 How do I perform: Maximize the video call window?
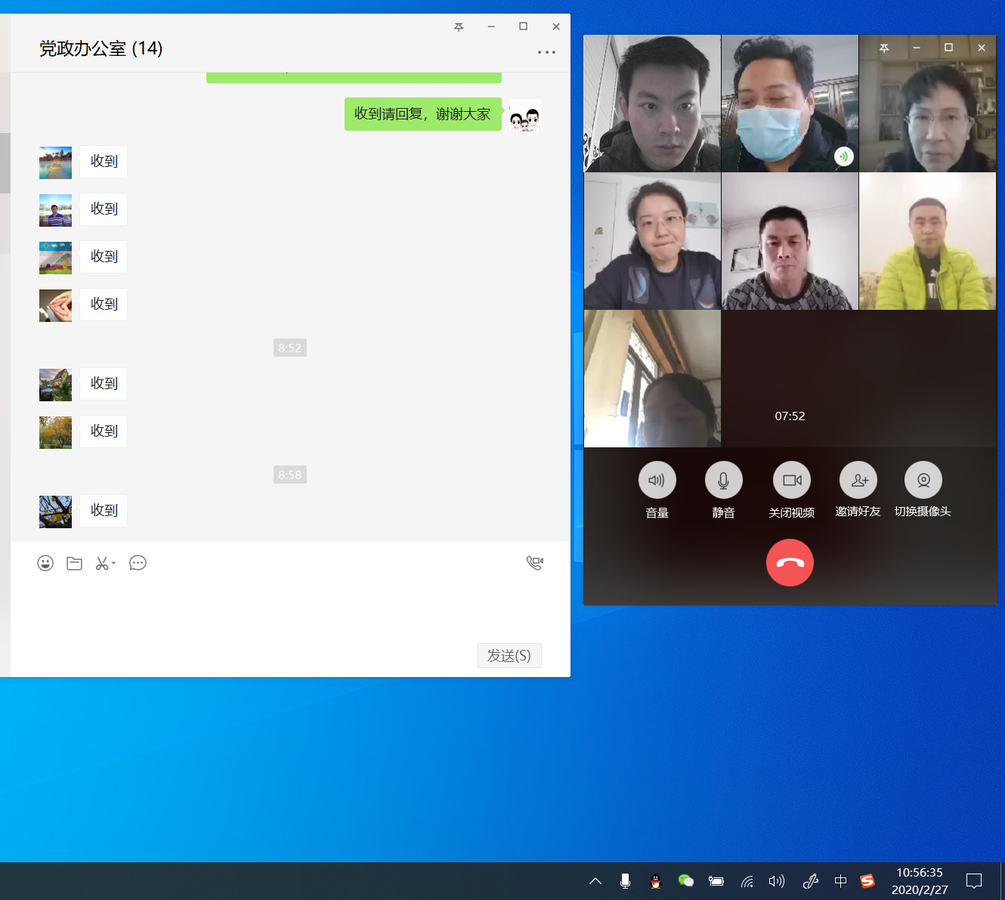(x=949, y=47)
